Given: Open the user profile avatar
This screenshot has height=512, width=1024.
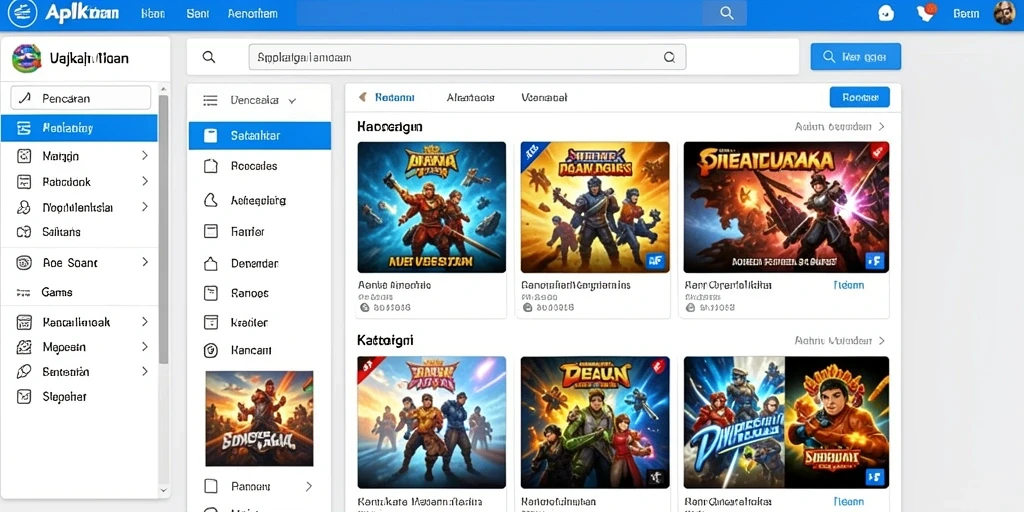Looking at the screenshot, I should (1004, 13).
